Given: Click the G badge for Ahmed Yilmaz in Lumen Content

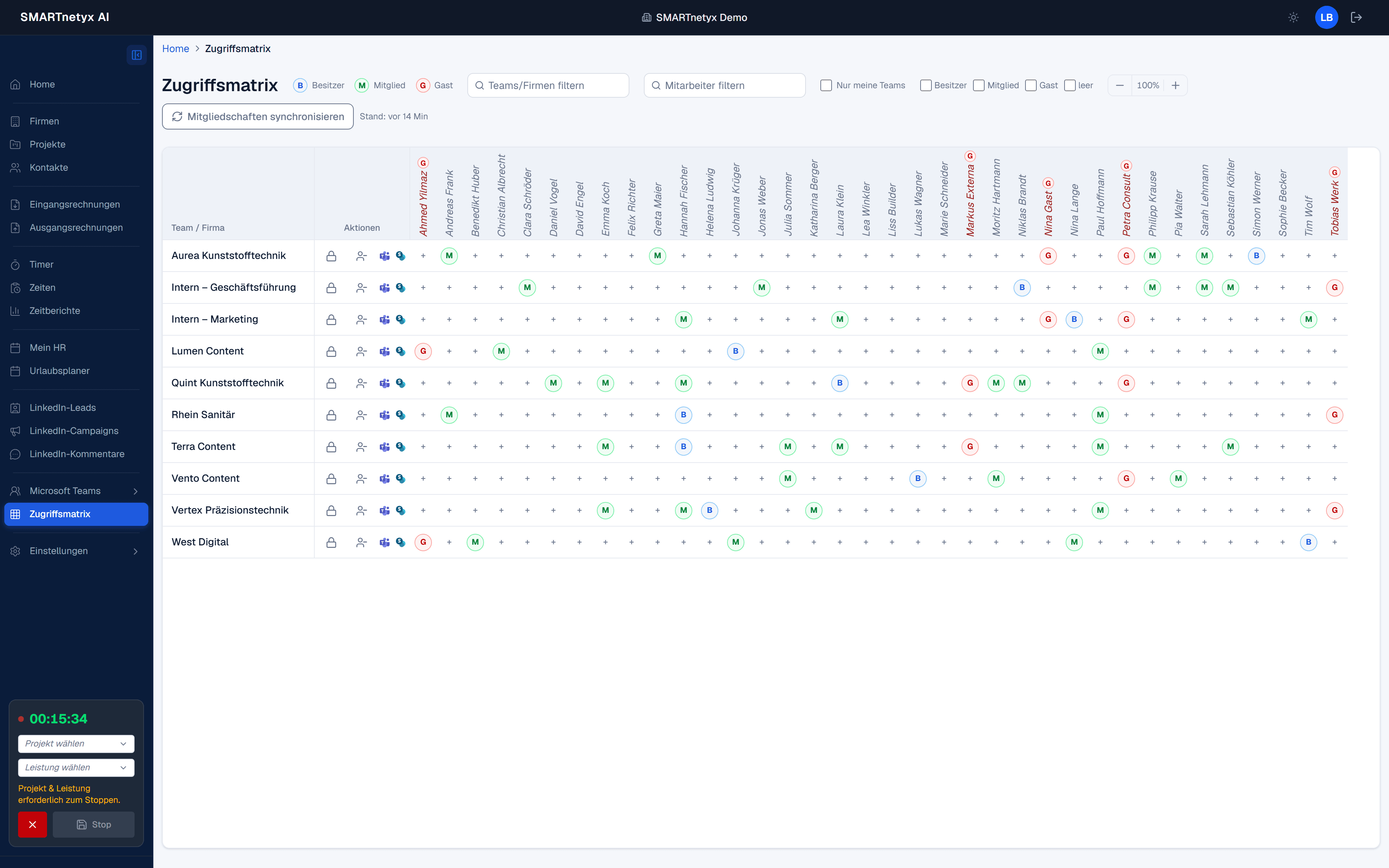Looking at the screenshot, I should tap(423, 351).
